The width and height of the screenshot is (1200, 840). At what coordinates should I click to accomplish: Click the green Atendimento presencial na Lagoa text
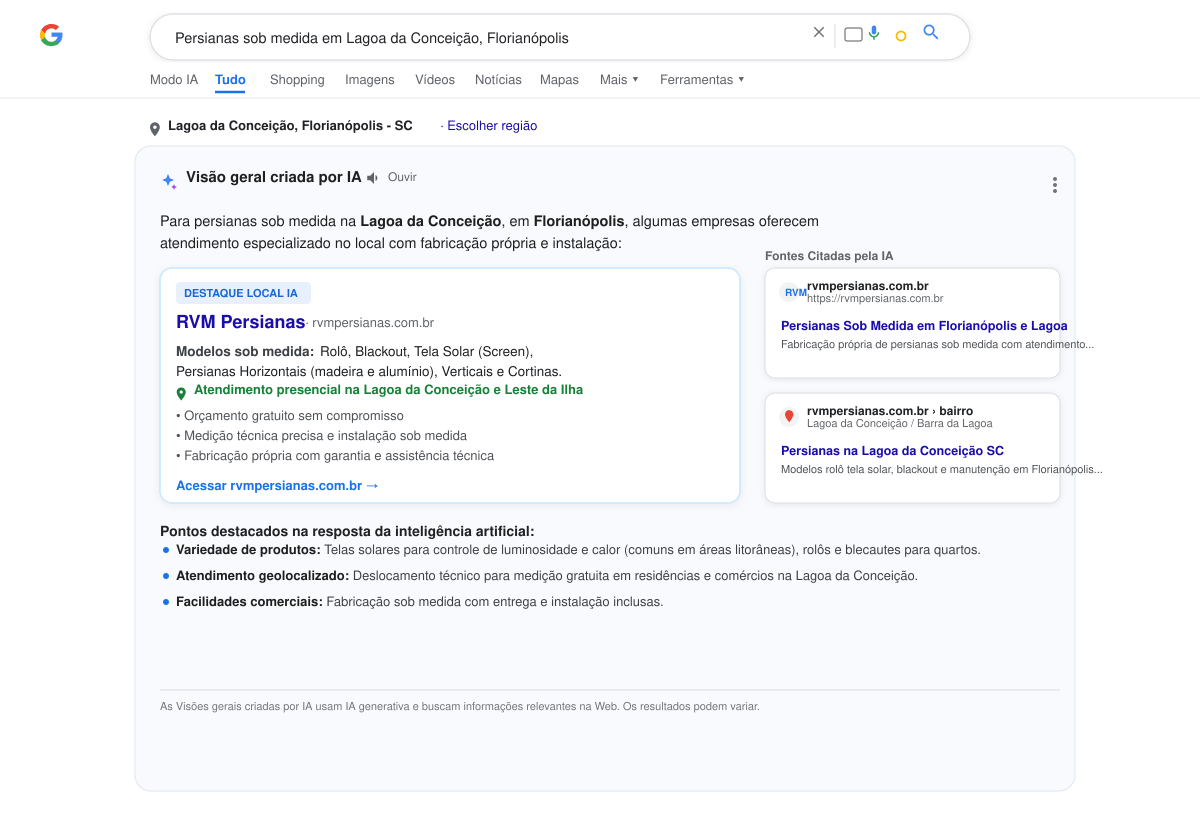[388, 390]
